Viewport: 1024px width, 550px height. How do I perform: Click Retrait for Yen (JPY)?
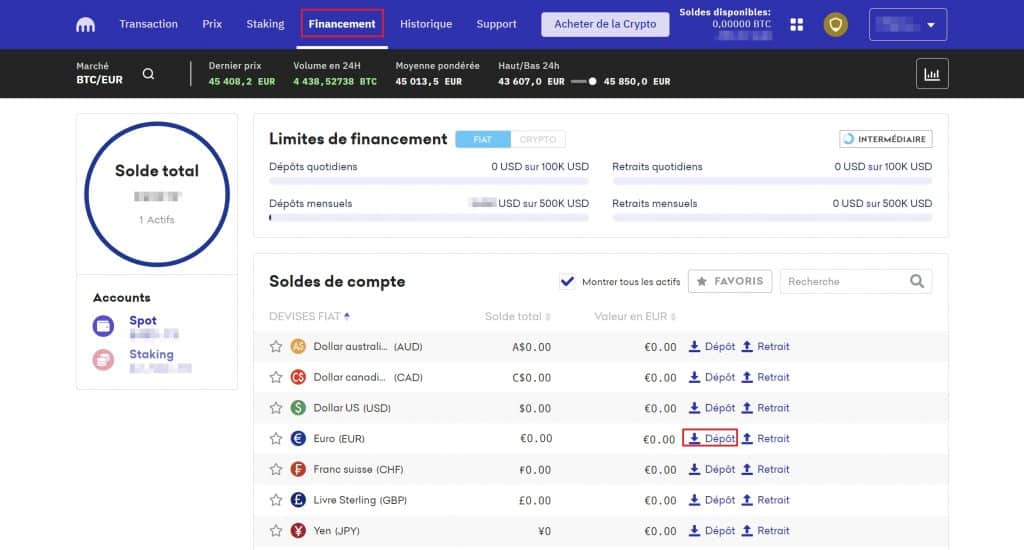tap(765, 531)
